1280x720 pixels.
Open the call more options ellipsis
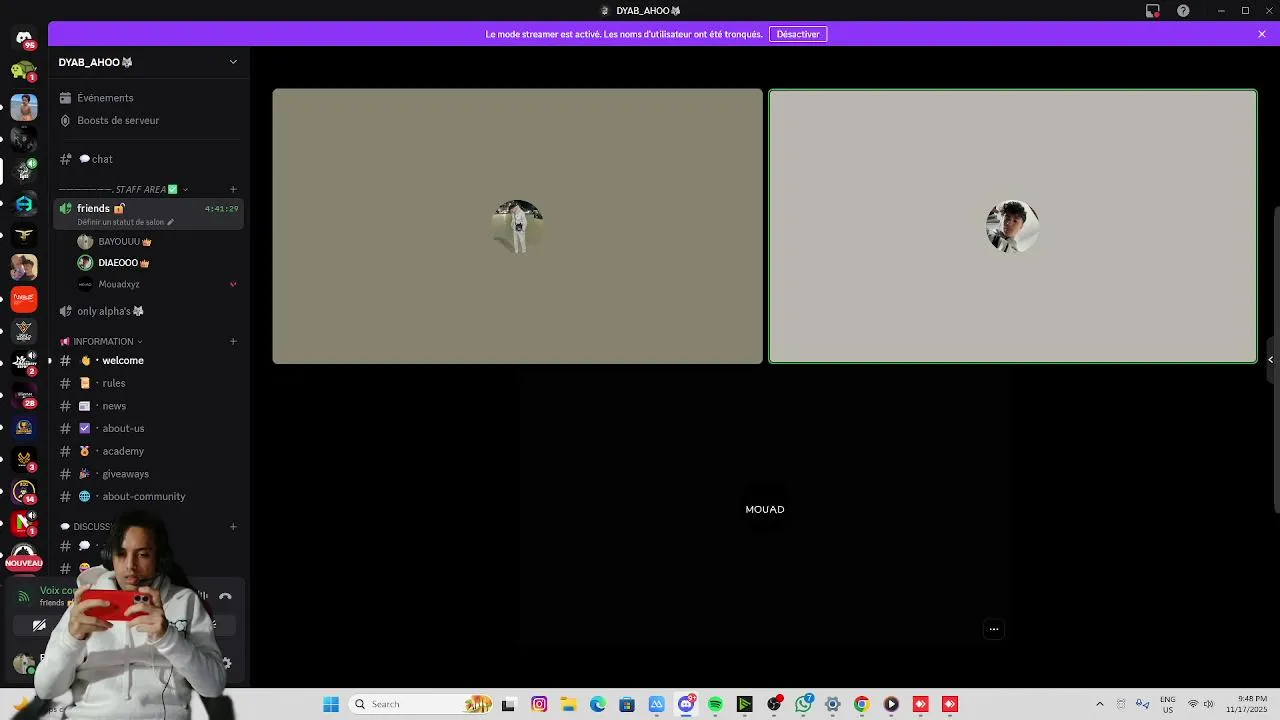coord(994,629)
